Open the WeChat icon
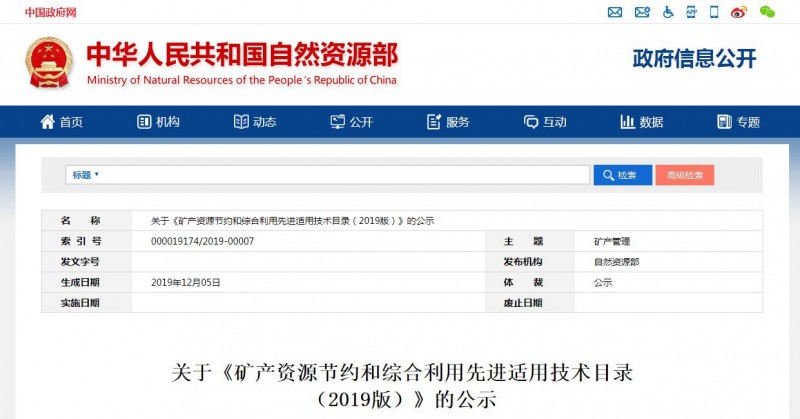The height and width of the screenshot is (419, 800). [767, 12]
